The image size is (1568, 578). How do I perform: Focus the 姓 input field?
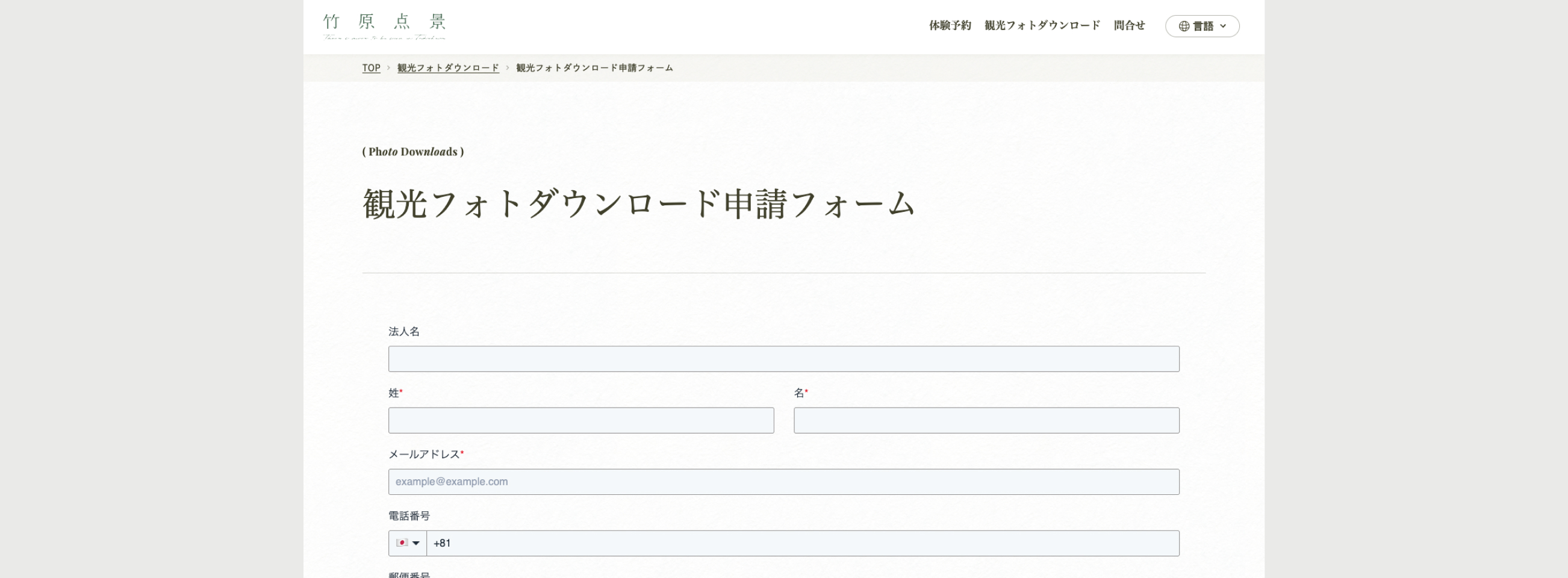(580, 420)
